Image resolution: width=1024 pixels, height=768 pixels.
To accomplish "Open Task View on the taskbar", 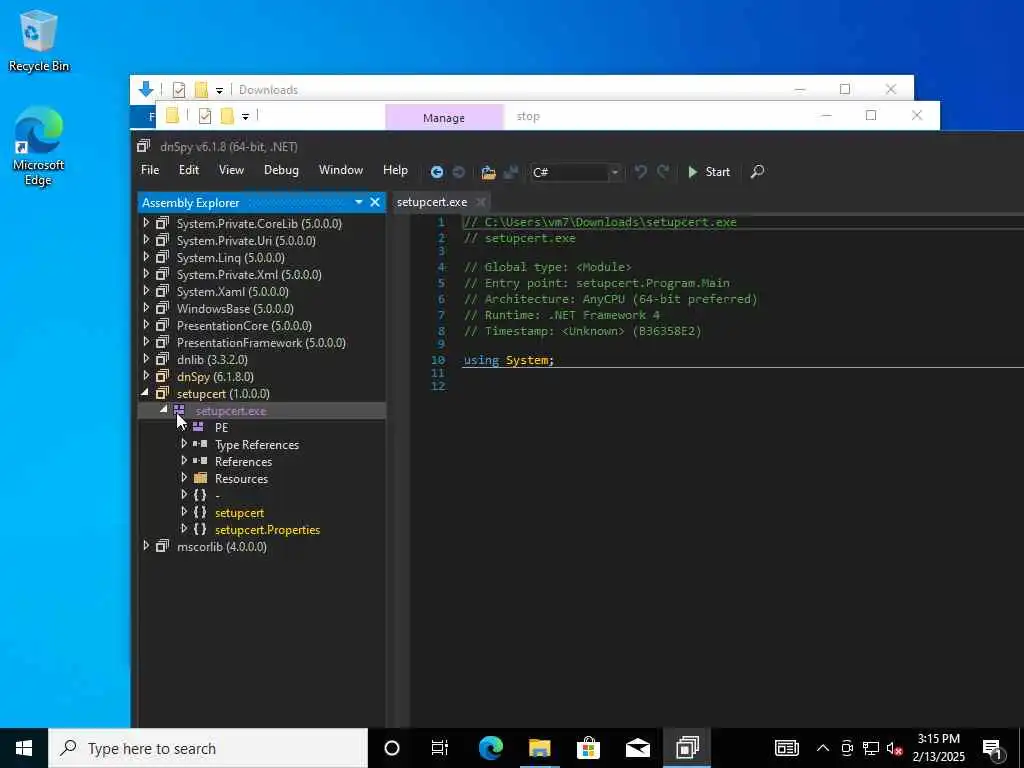I will [x=440, y=748].
